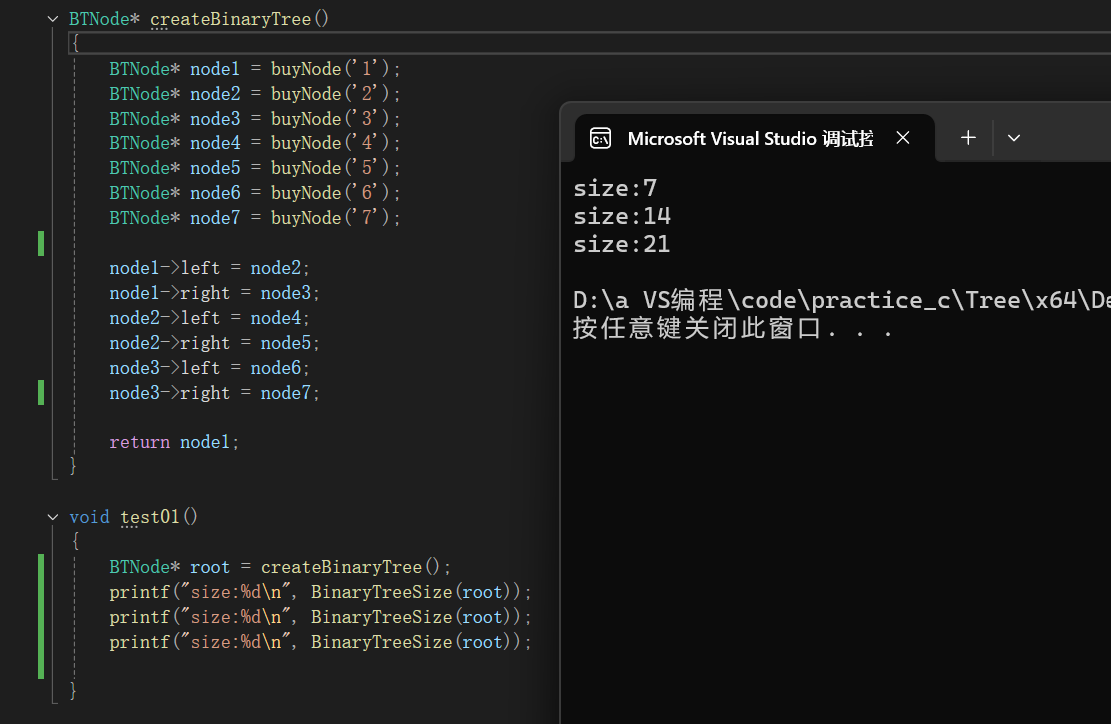
Task: Click the createBinaryTree function name
Action: pos(230,19)
